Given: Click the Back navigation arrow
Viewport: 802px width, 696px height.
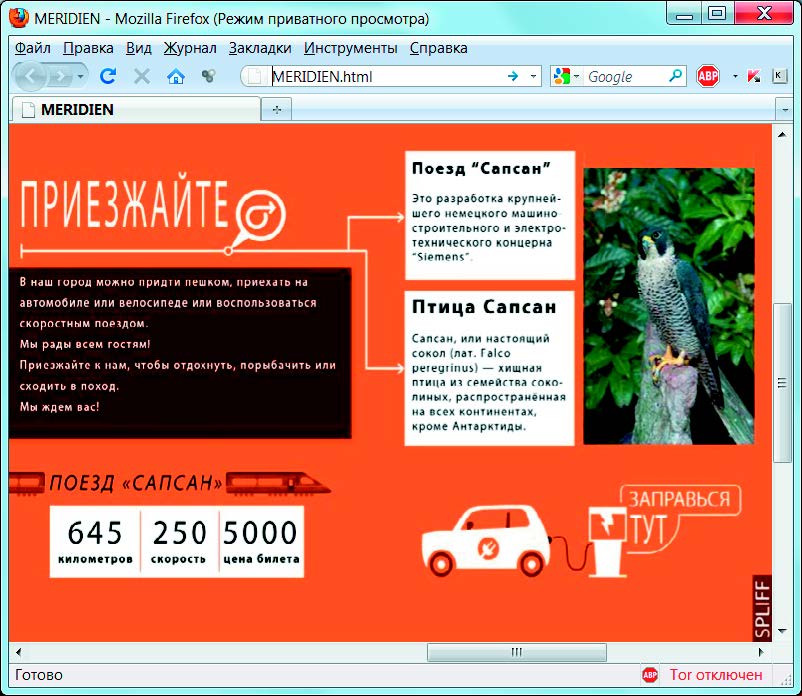Looking at the screenshot, I should point(30,77).
